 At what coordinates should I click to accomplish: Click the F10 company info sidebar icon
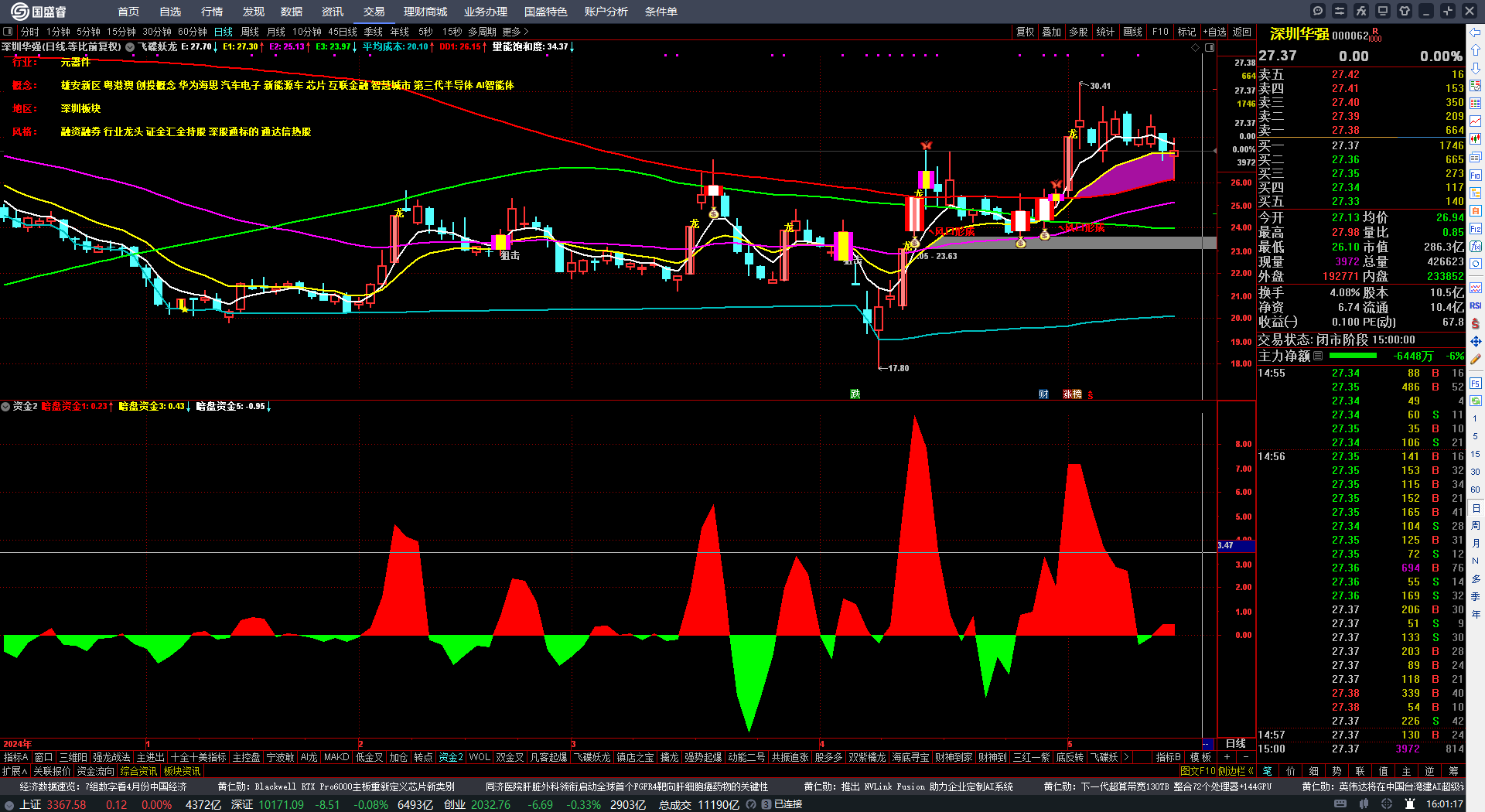1476,176
